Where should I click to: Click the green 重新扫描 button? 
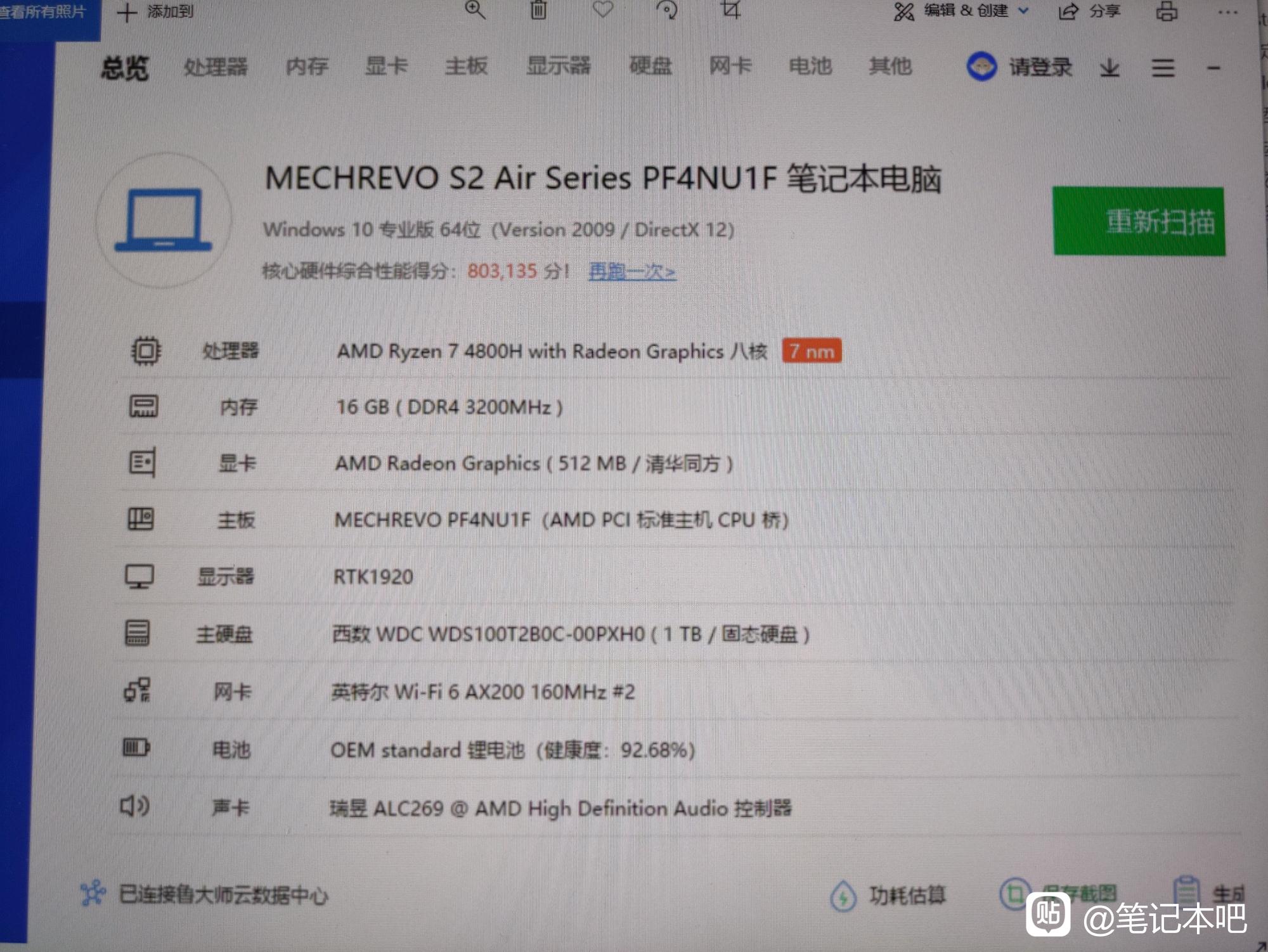click(1139, 221)
